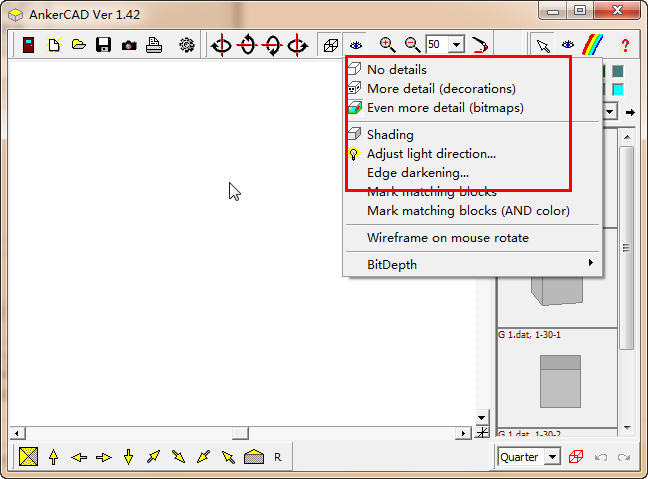Save with the floppy disk icon
The width and height of the screenshot is (648, 479).
tap(103, 45)
